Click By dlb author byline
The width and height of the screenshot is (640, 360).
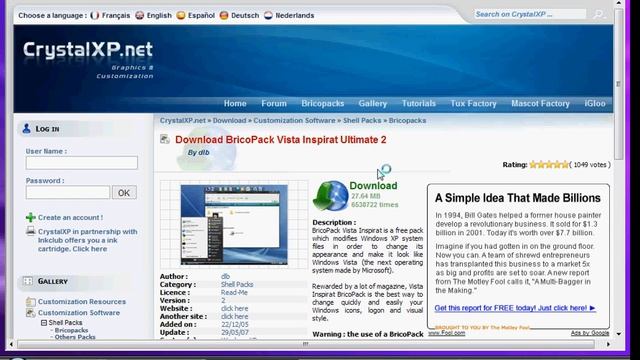[x=198, y=153]
